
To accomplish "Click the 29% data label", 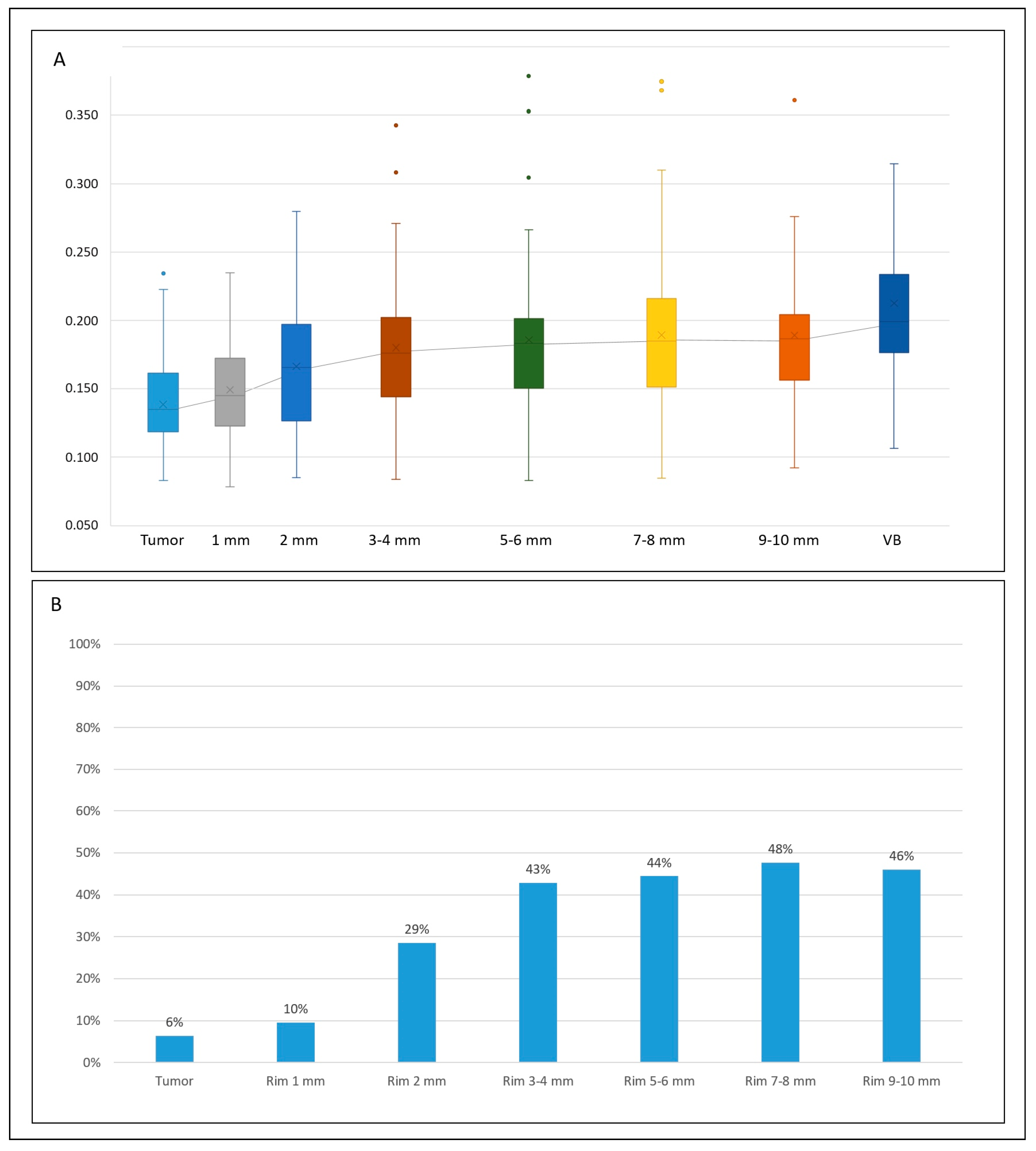I will [417, 929].
